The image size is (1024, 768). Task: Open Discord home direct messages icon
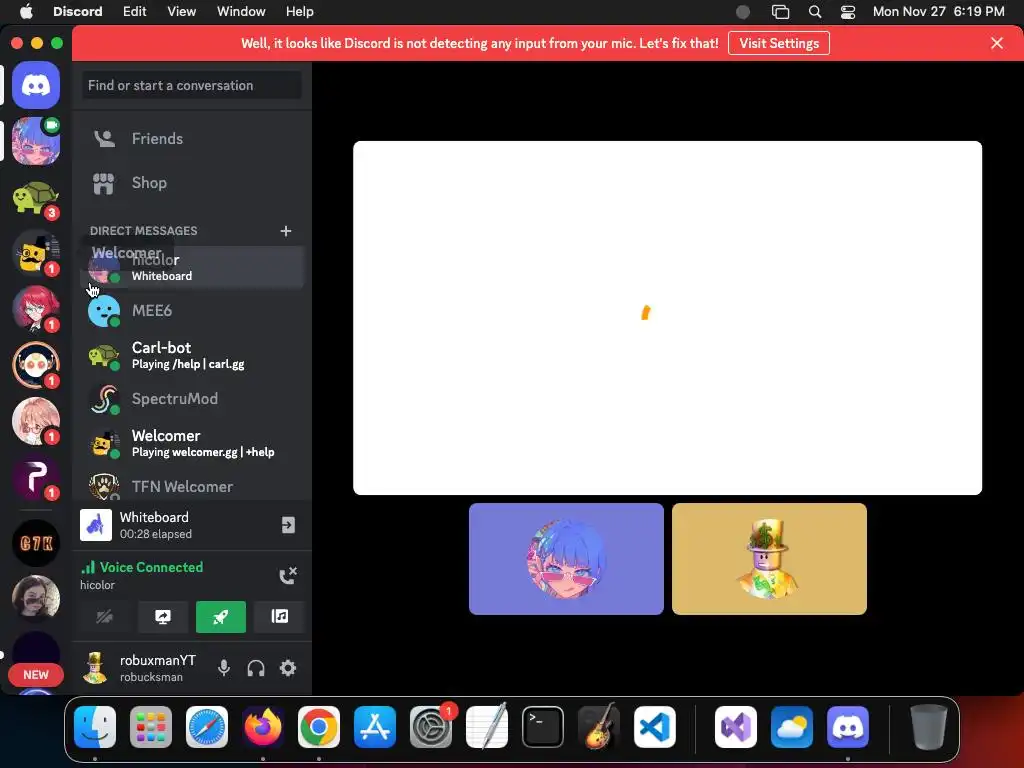click(36, 85)
